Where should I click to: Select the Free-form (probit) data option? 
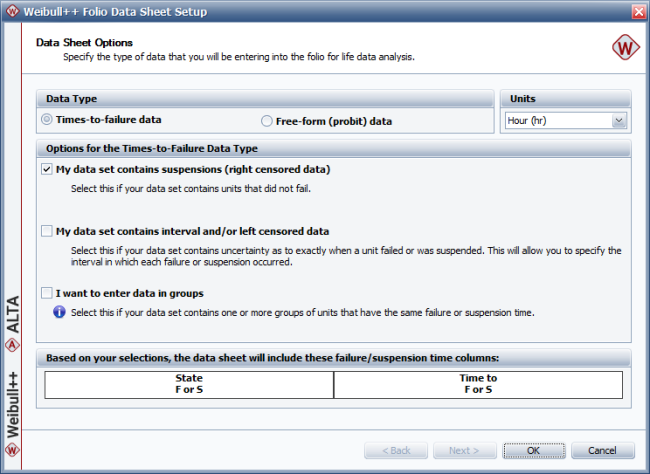266,121
